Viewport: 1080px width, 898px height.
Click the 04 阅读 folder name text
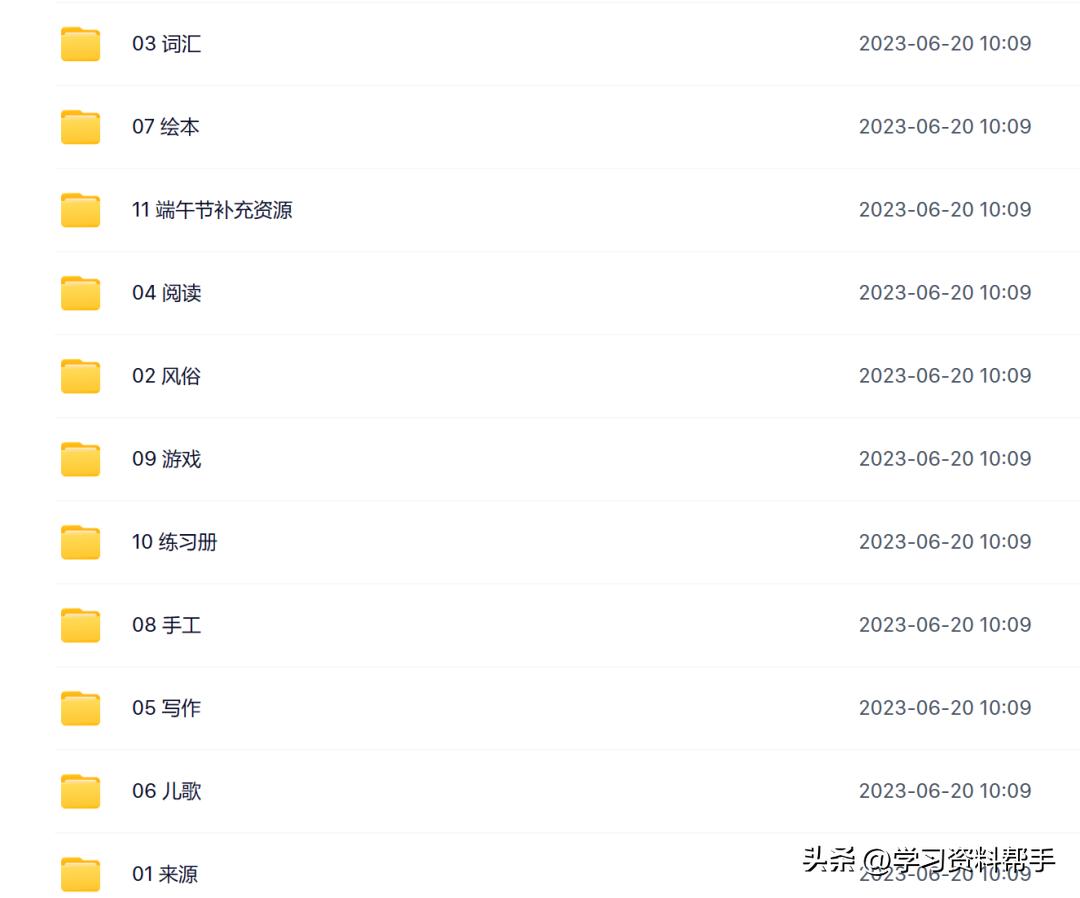(x=167, y=293)
